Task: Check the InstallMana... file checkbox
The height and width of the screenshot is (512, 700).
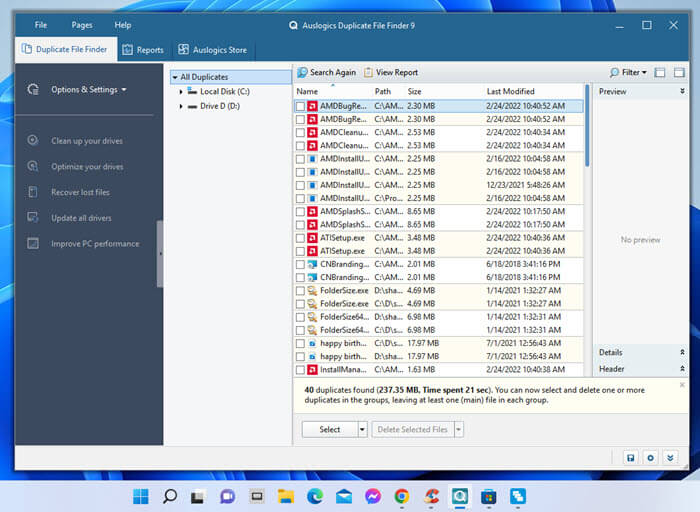Action: click(300, 370)
